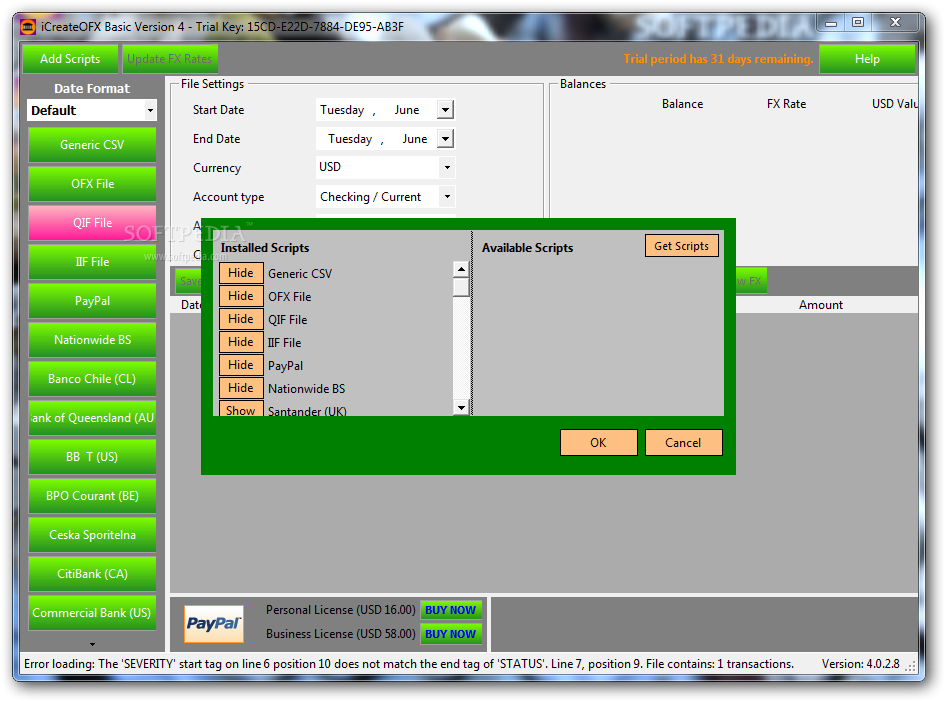Hide the PayPal script
The height and width of the screenshot is (702, 946).
(x=241, y=365)
